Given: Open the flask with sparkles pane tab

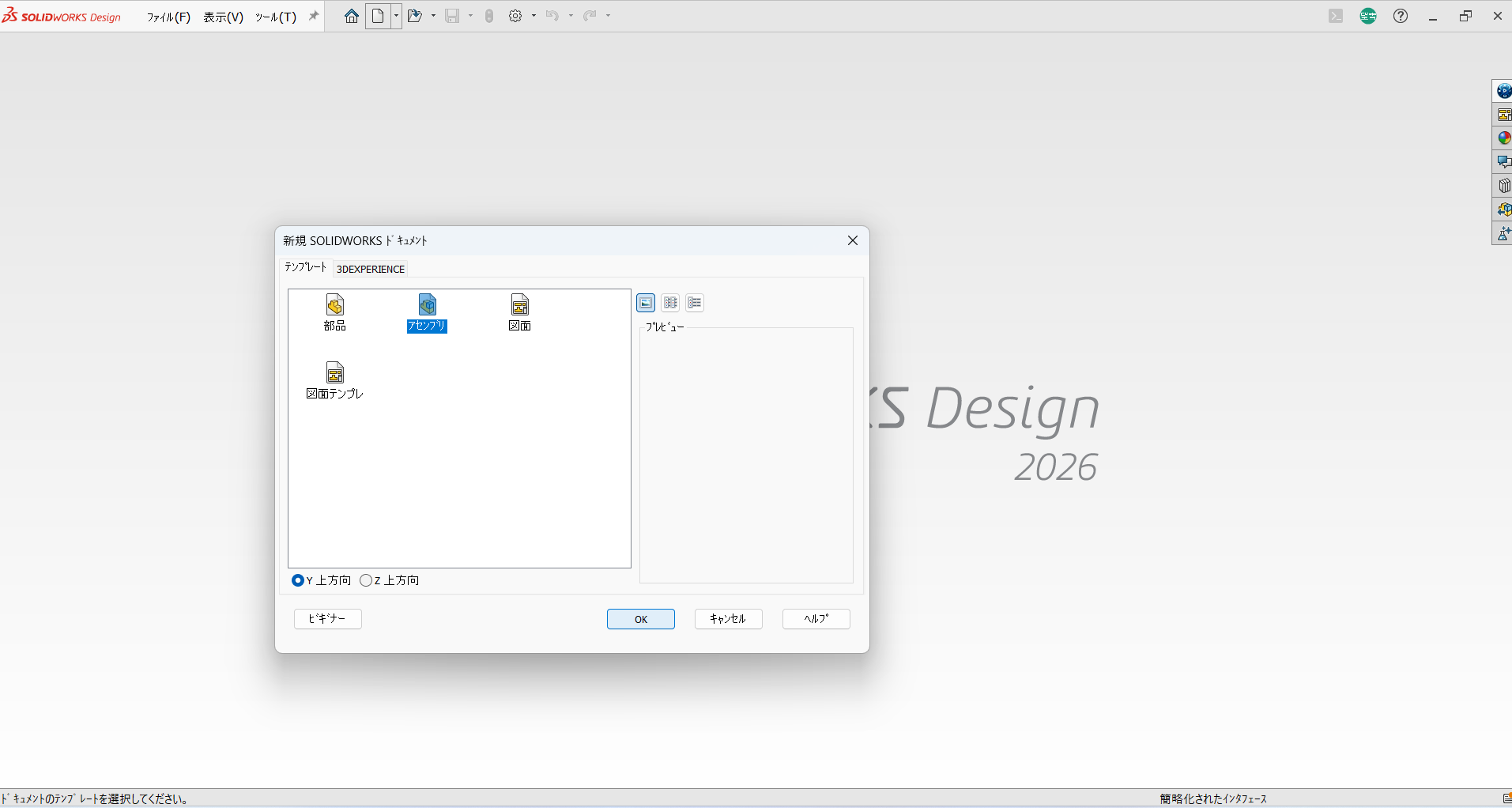Looking at the screenshot, I should [x=1503, y=233].
